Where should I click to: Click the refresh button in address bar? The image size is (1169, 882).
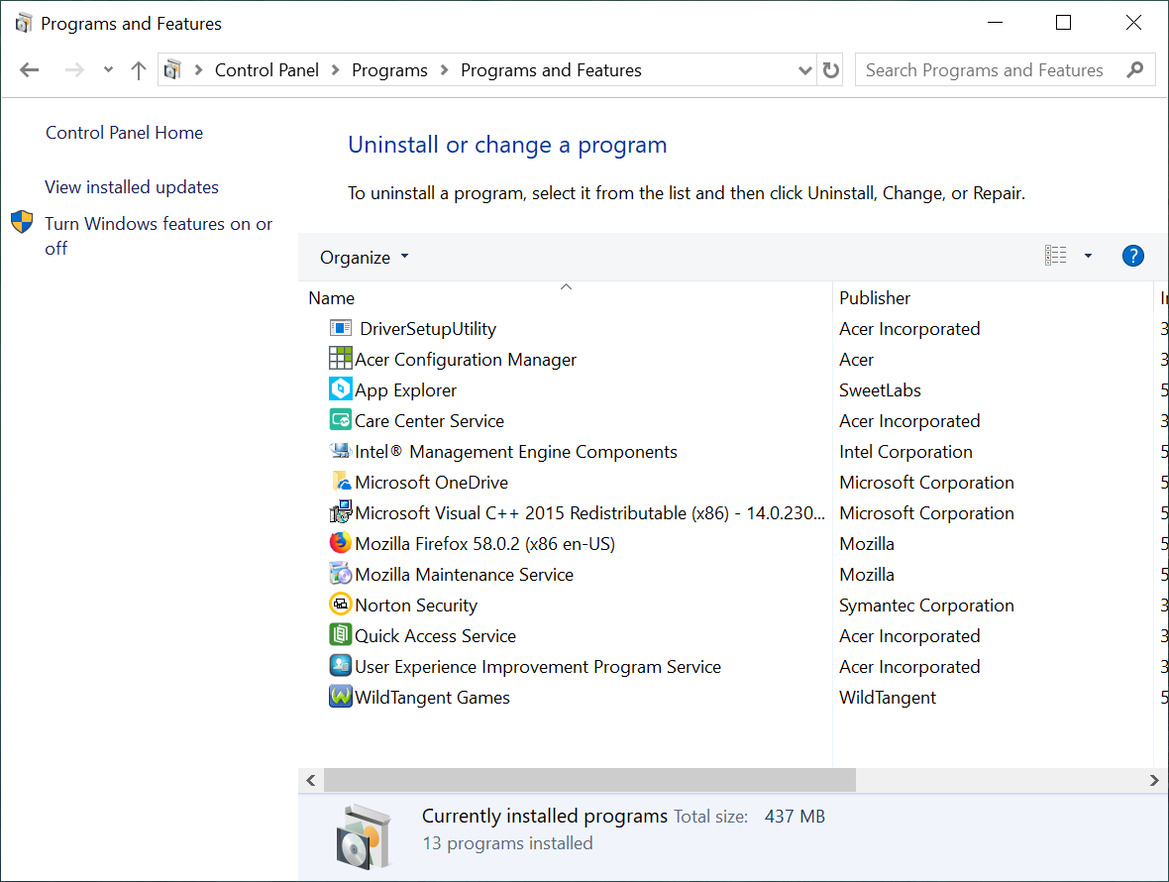(x=831, y=70)
